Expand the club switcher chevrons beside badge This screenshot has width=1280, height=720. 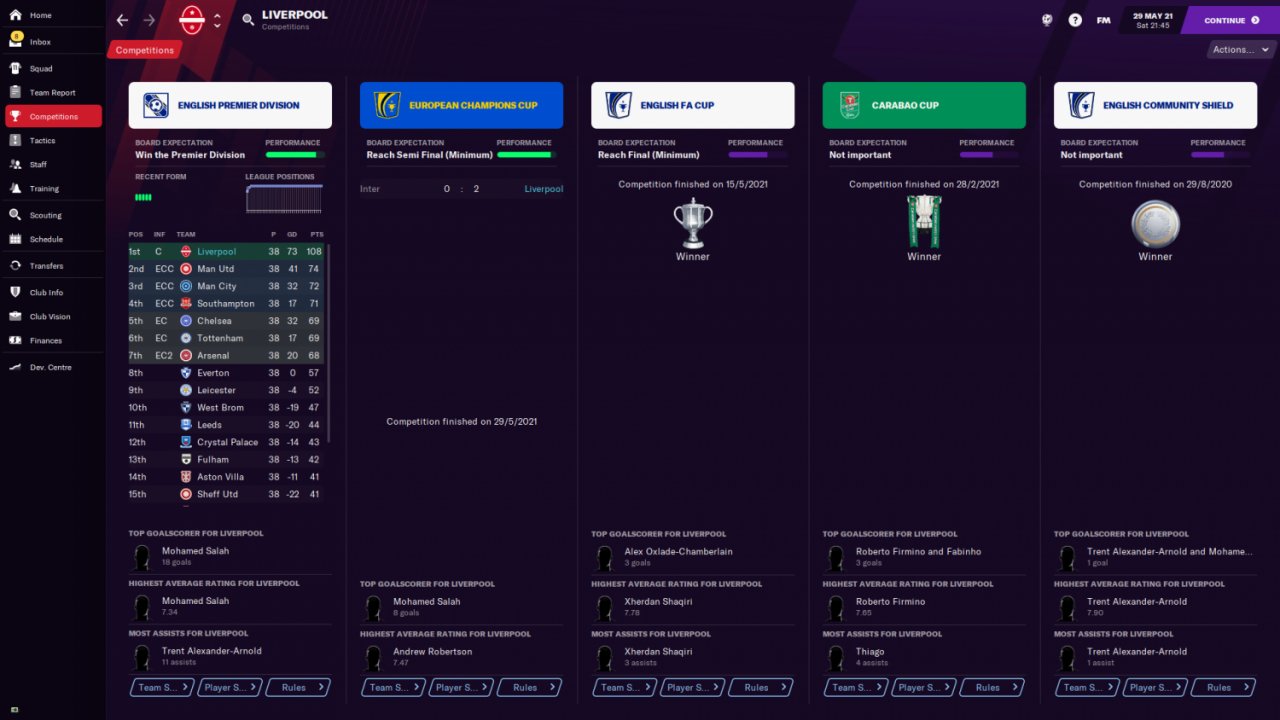(x=217, y=20)
